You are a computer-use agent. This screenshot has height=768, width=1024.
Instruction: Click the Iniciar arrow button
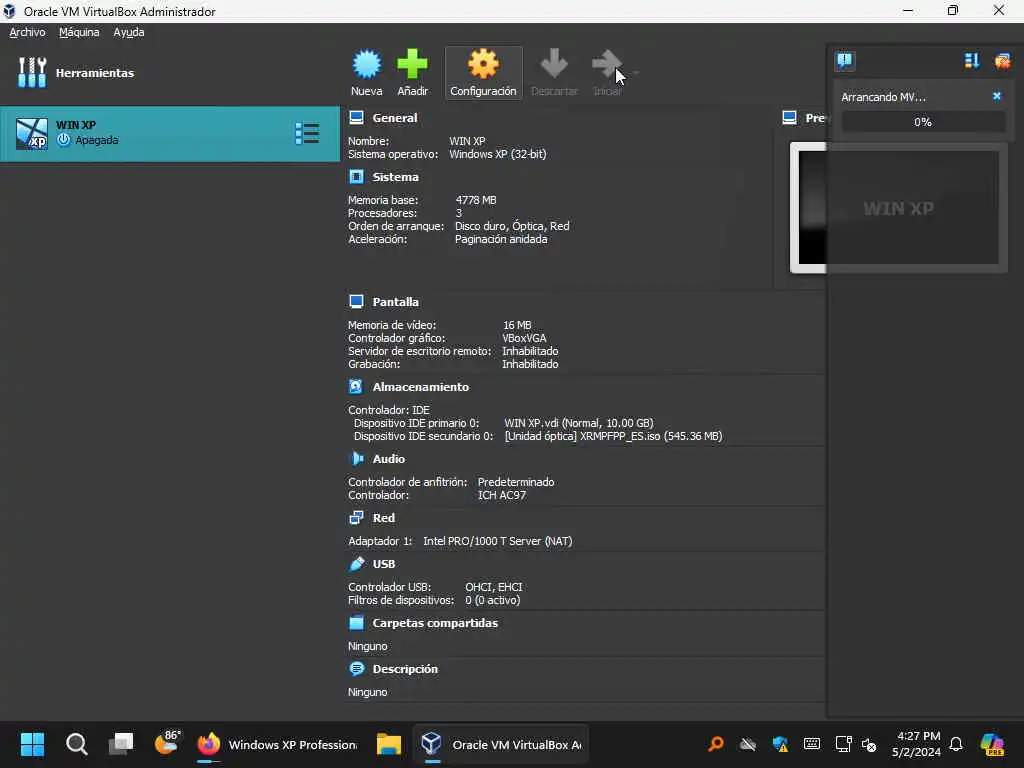click(607, 72)
